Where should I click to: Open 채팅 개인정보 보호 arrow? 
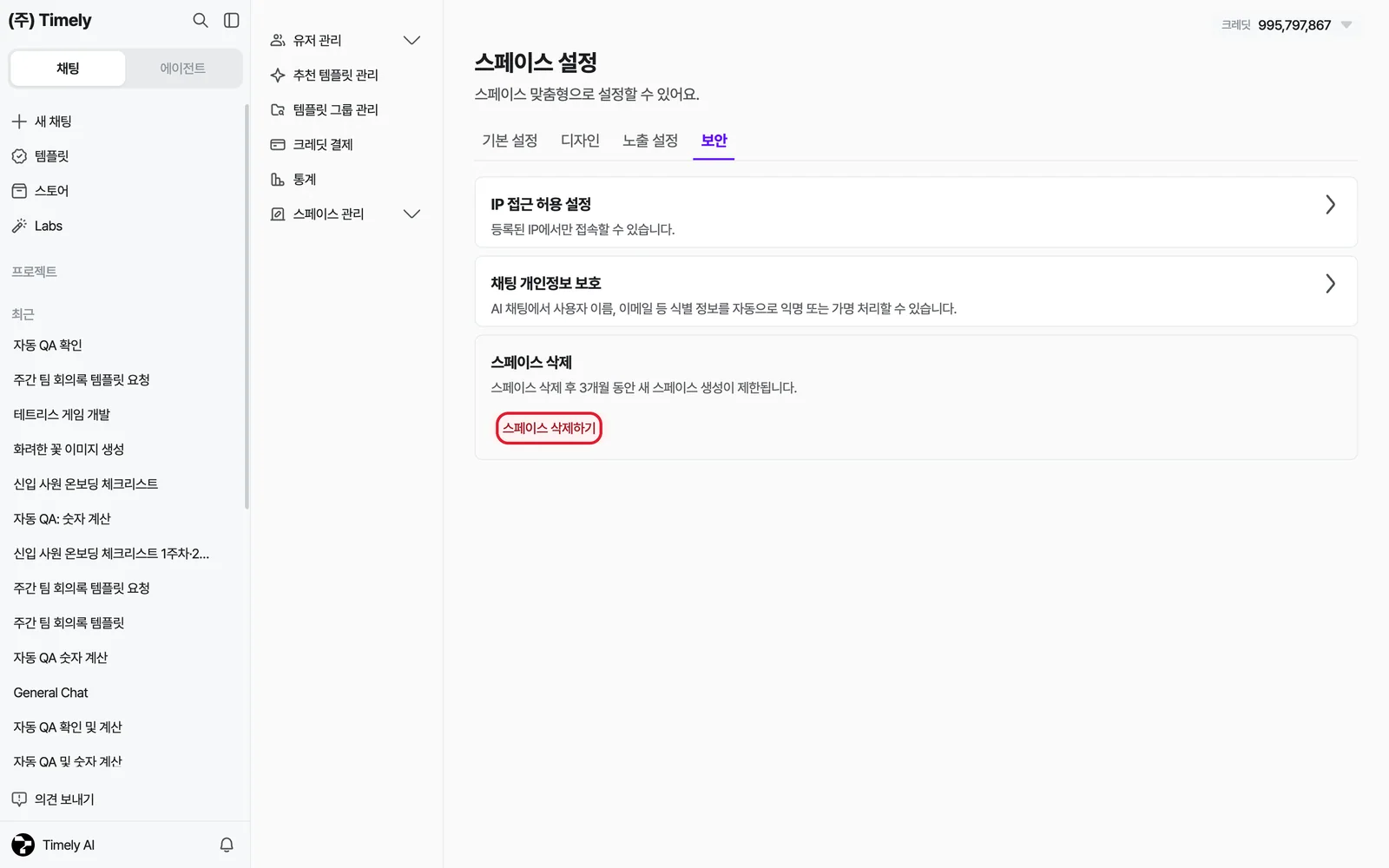(x=1330, y=284)
